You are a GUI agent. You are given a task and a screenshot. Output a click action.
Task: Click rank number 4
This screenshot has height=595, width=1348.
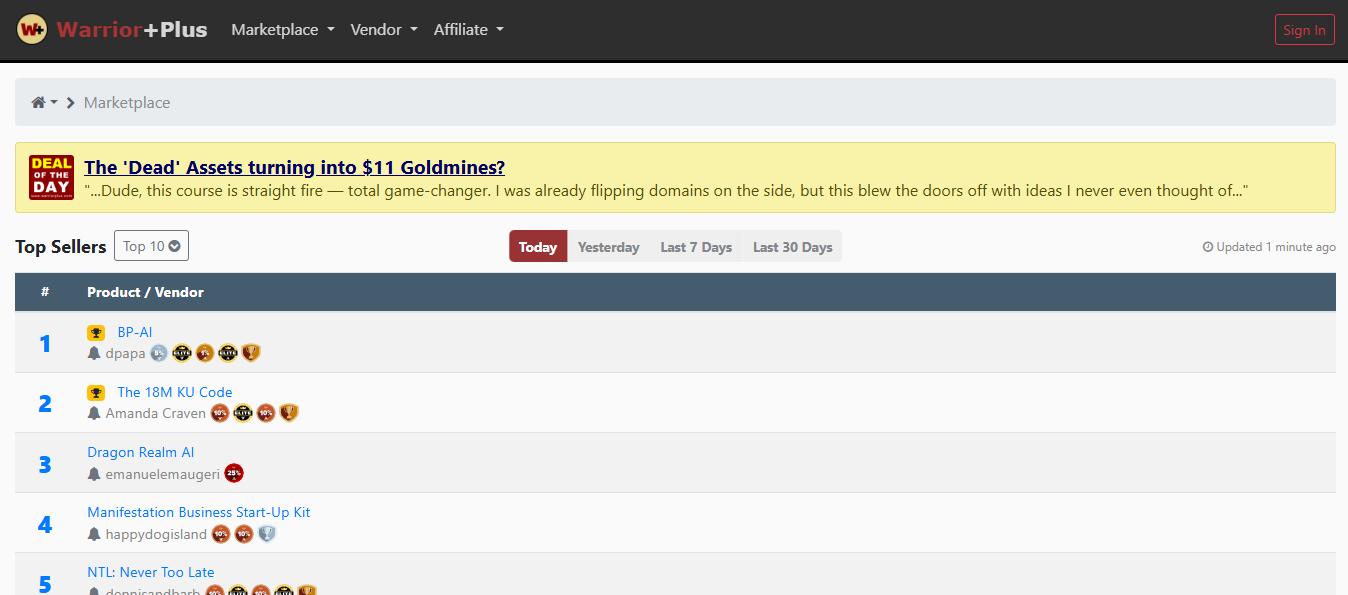[x=45, y=524]
